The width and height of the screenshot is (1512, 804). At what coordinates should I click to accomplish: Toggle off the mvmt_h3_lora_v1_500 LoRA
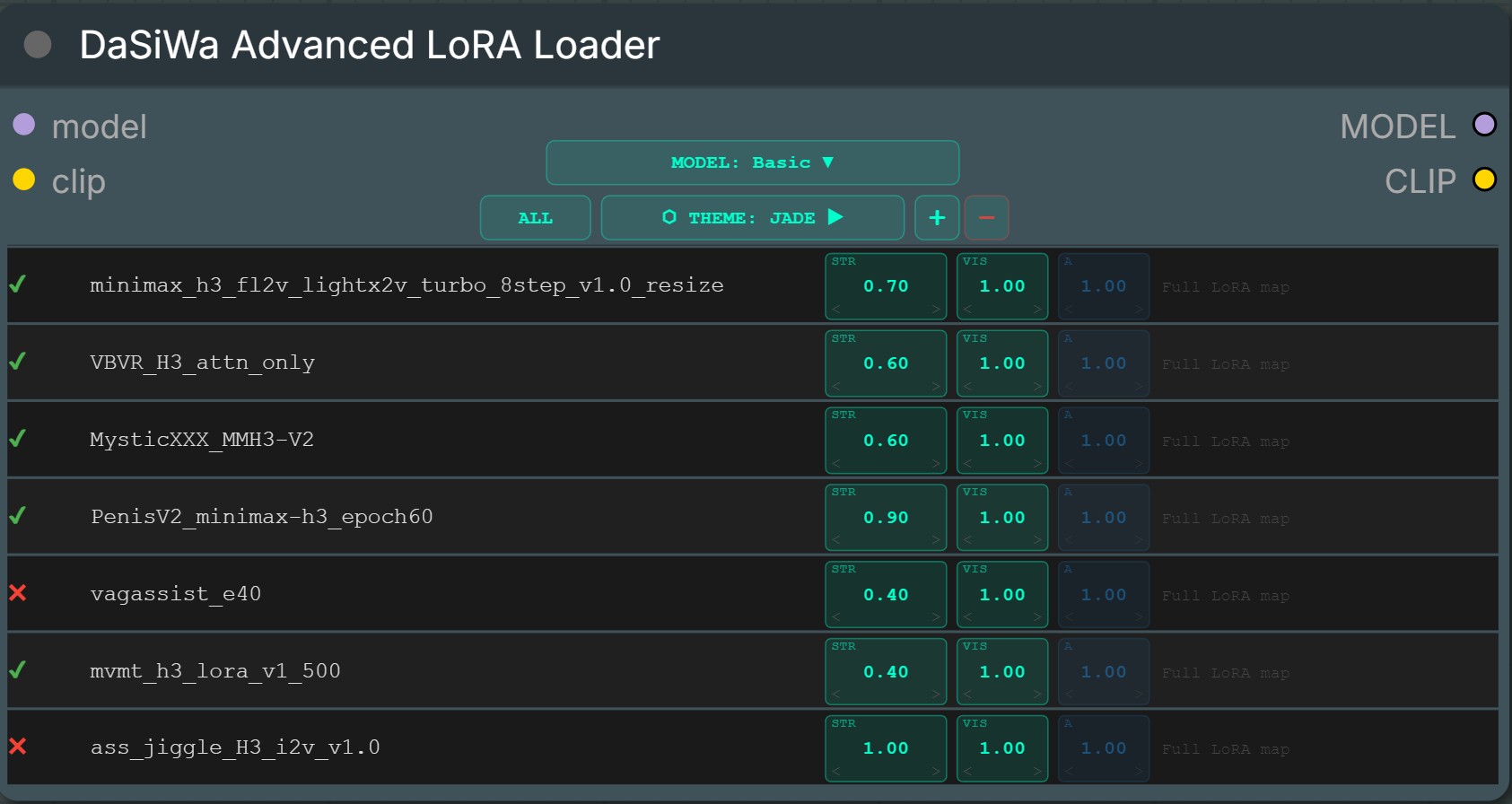click(17, 670)
